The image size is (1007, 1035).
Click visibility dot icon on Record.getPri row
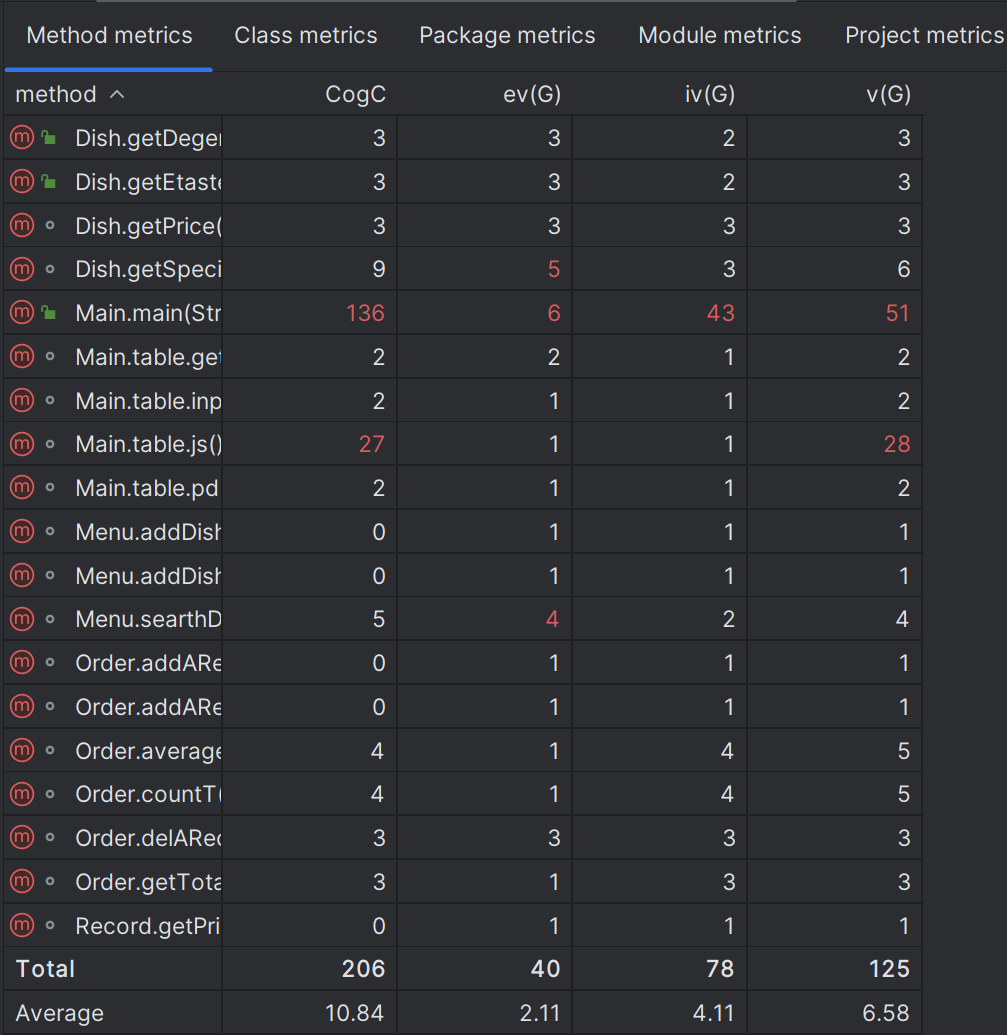tap(50, 925)
